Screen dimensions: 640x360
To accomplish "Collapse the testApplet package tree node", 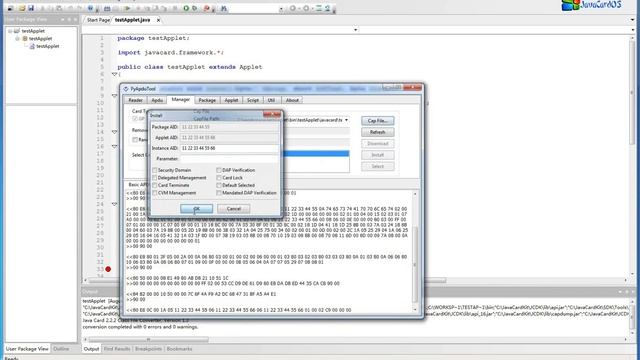I will (x=18, y=38).
